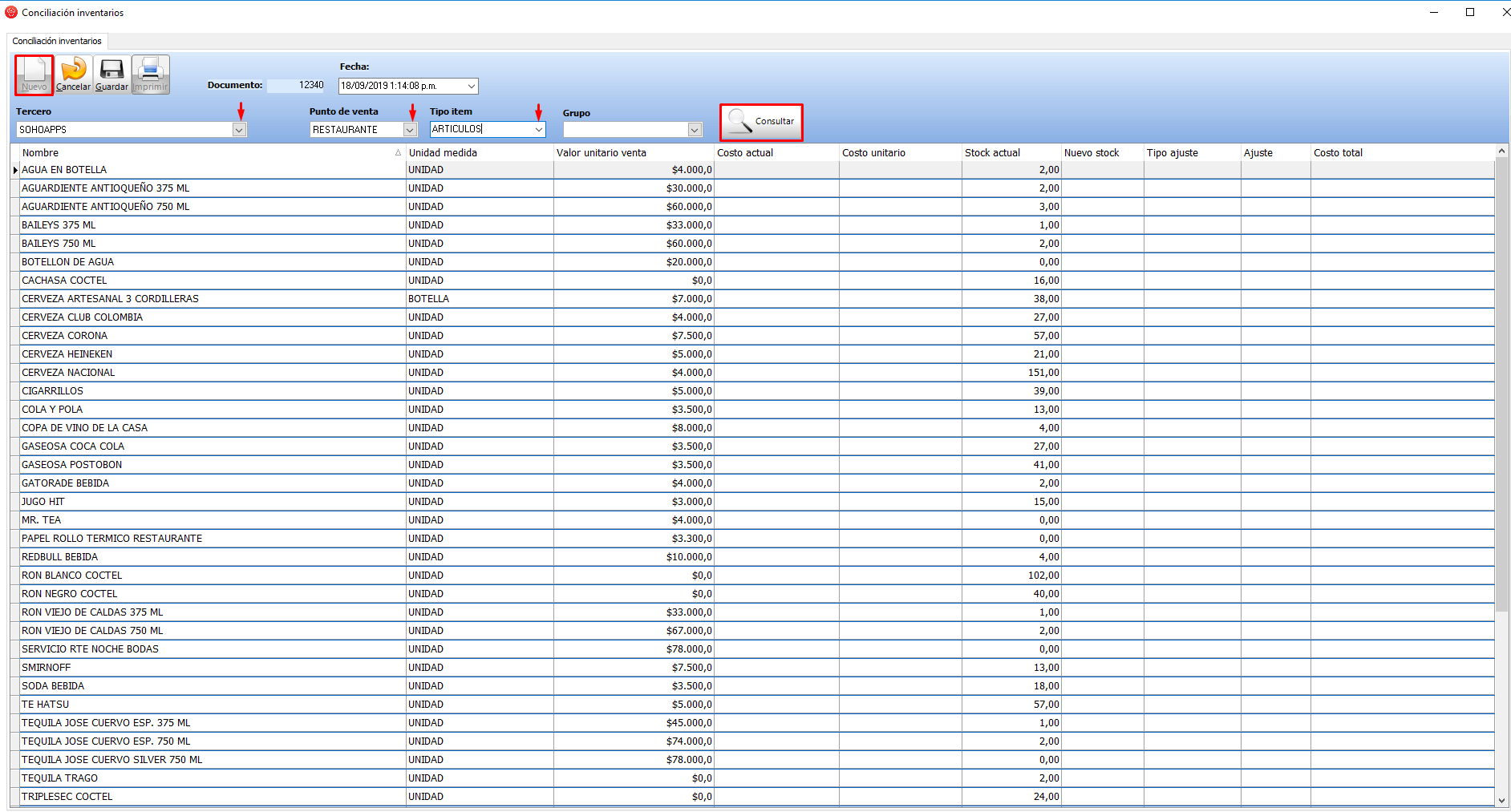Open the Tercero dropdown list
The width and height of the screenshot is (1511, 812).
coord(239,130)
